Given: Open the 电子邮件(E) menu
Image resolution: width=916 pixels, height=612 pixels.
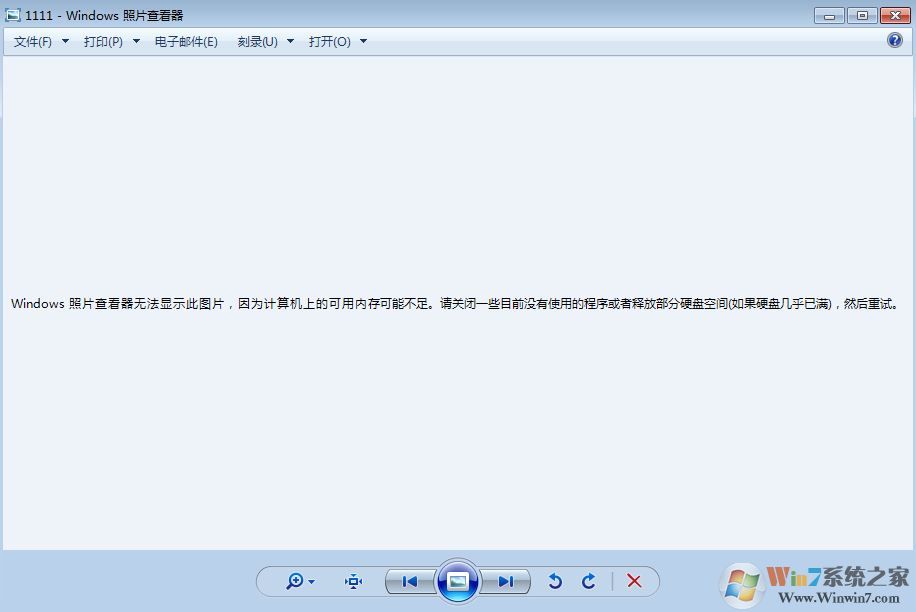Looking at the screenshot, I should (x=185, y=41).
